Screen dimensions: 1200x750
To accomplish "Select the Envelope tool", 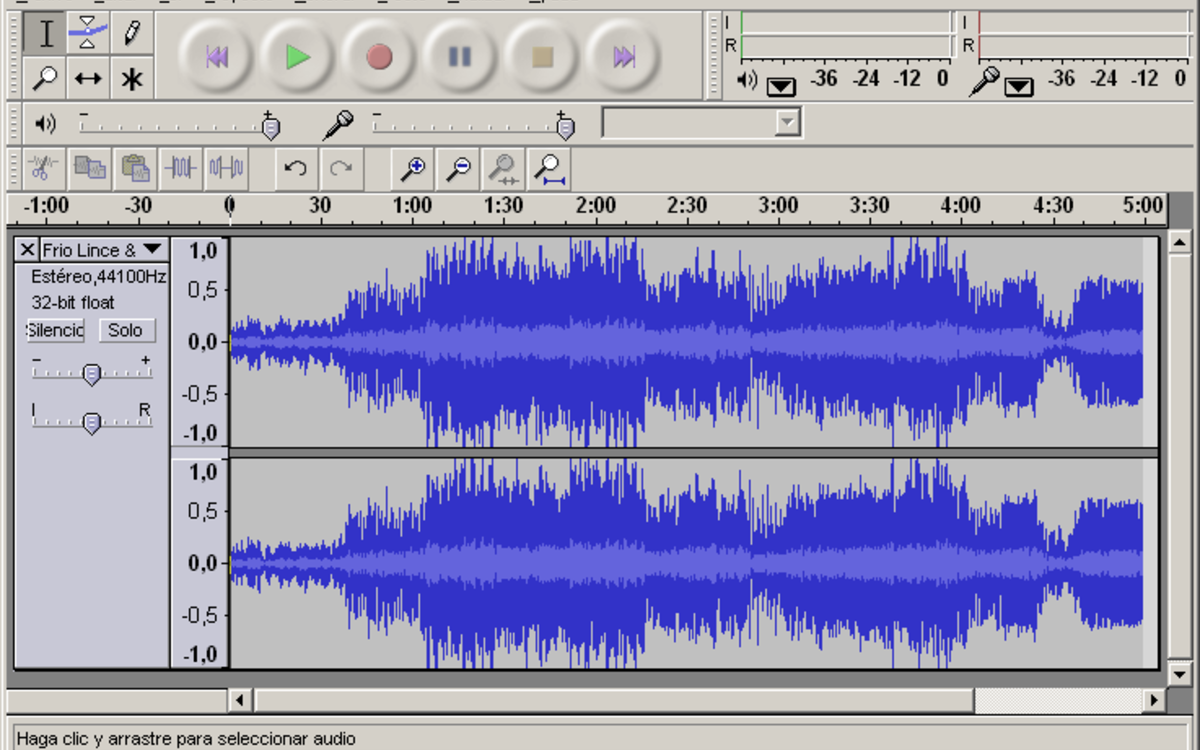I will (x=88, y=33).
